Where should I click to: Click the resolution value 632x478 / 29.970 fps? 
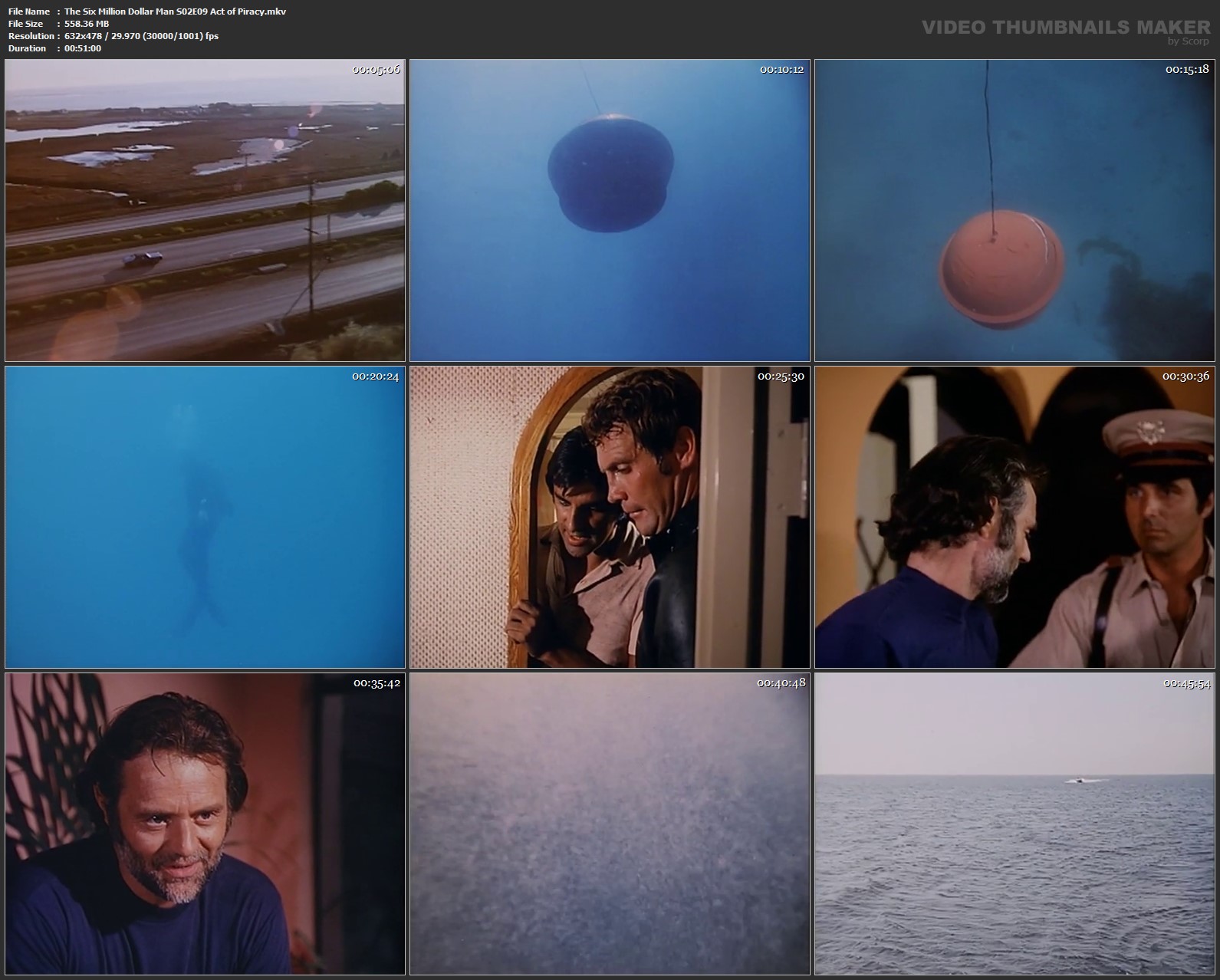[141, 36]
